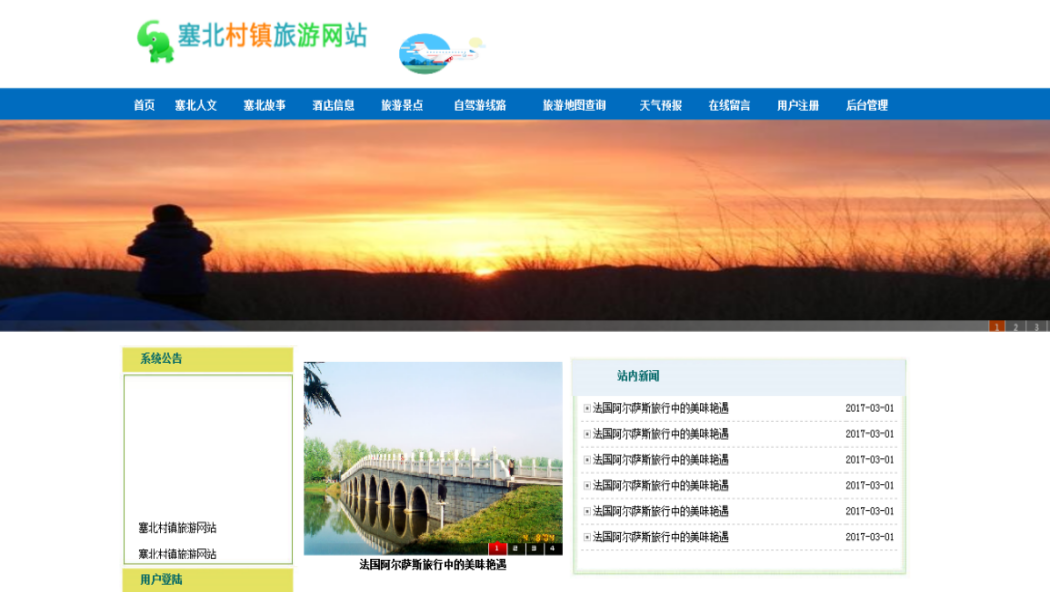This screenshot has height=592, width=1050.
Task: Open the 塞北人文 navigation item
Action: (196, 105)
